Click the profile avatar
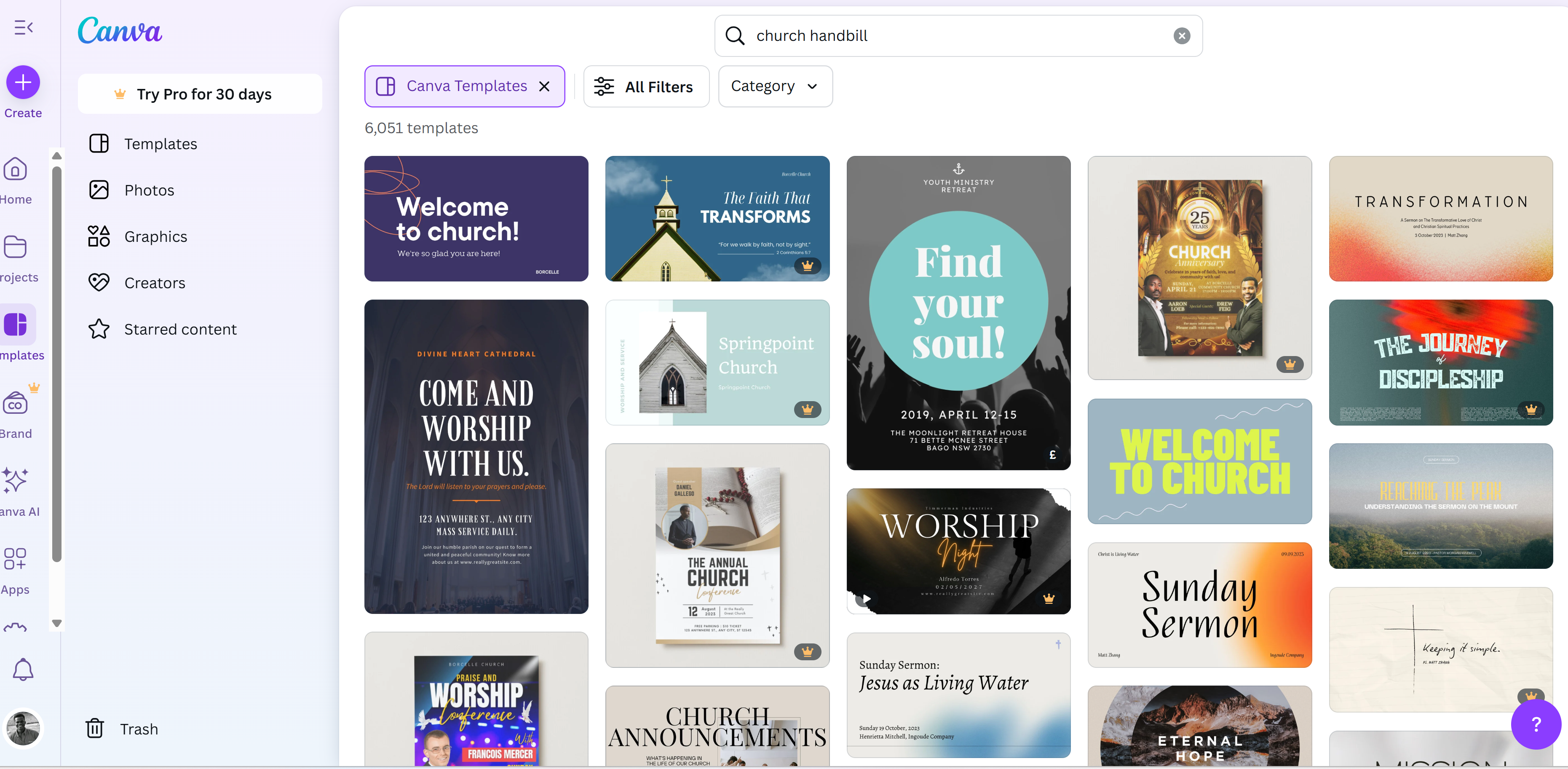This screenshot has width=1568, height=769. coord(22,728)
